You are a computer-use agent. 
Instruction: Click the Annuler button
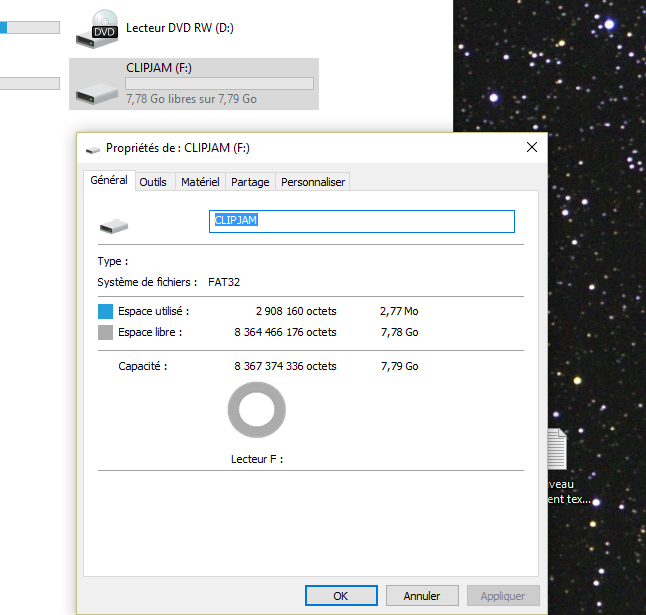click(x=422, y=596)
